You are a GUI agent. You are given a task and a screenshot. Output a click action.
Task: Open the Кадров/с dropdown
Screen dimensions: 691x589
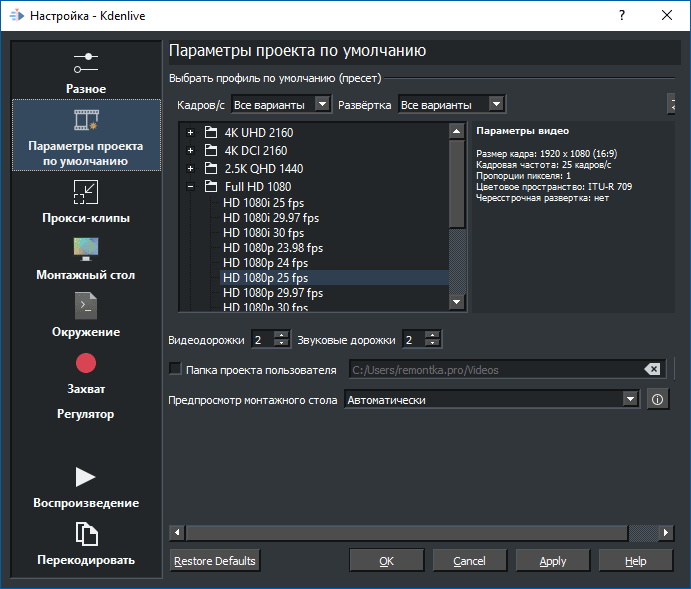pyautogui.click(x=281, y=104)
